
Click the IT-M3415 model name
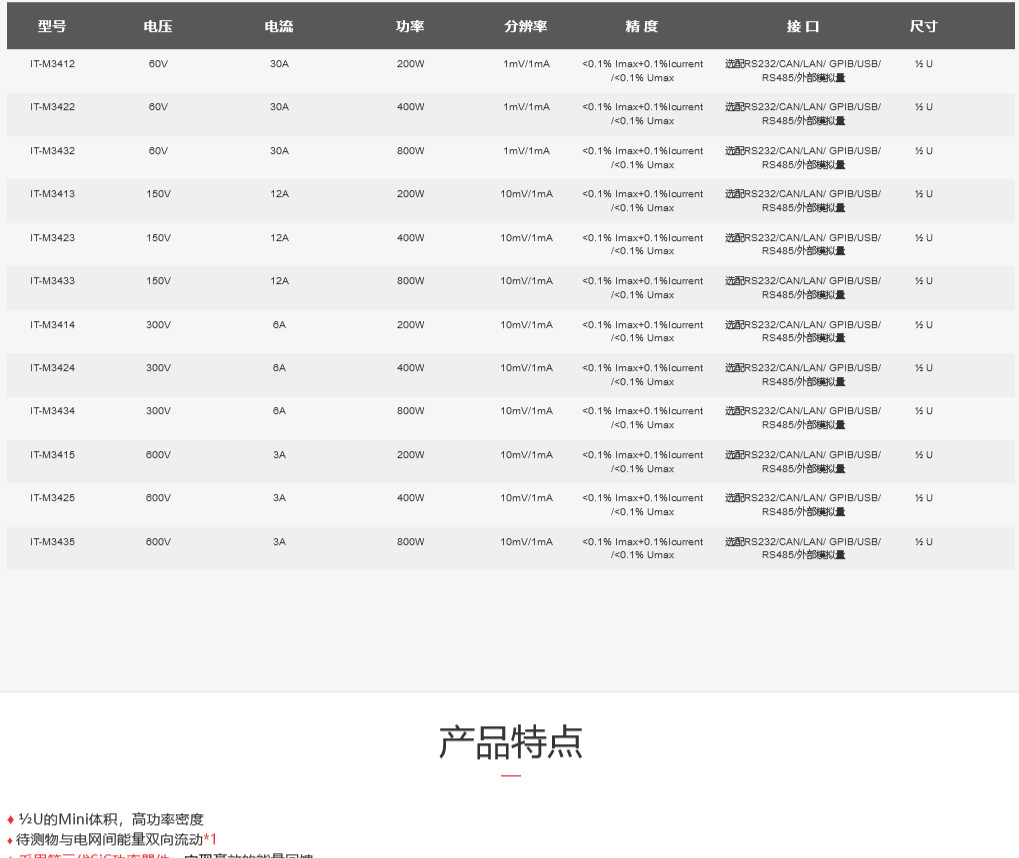52,455
